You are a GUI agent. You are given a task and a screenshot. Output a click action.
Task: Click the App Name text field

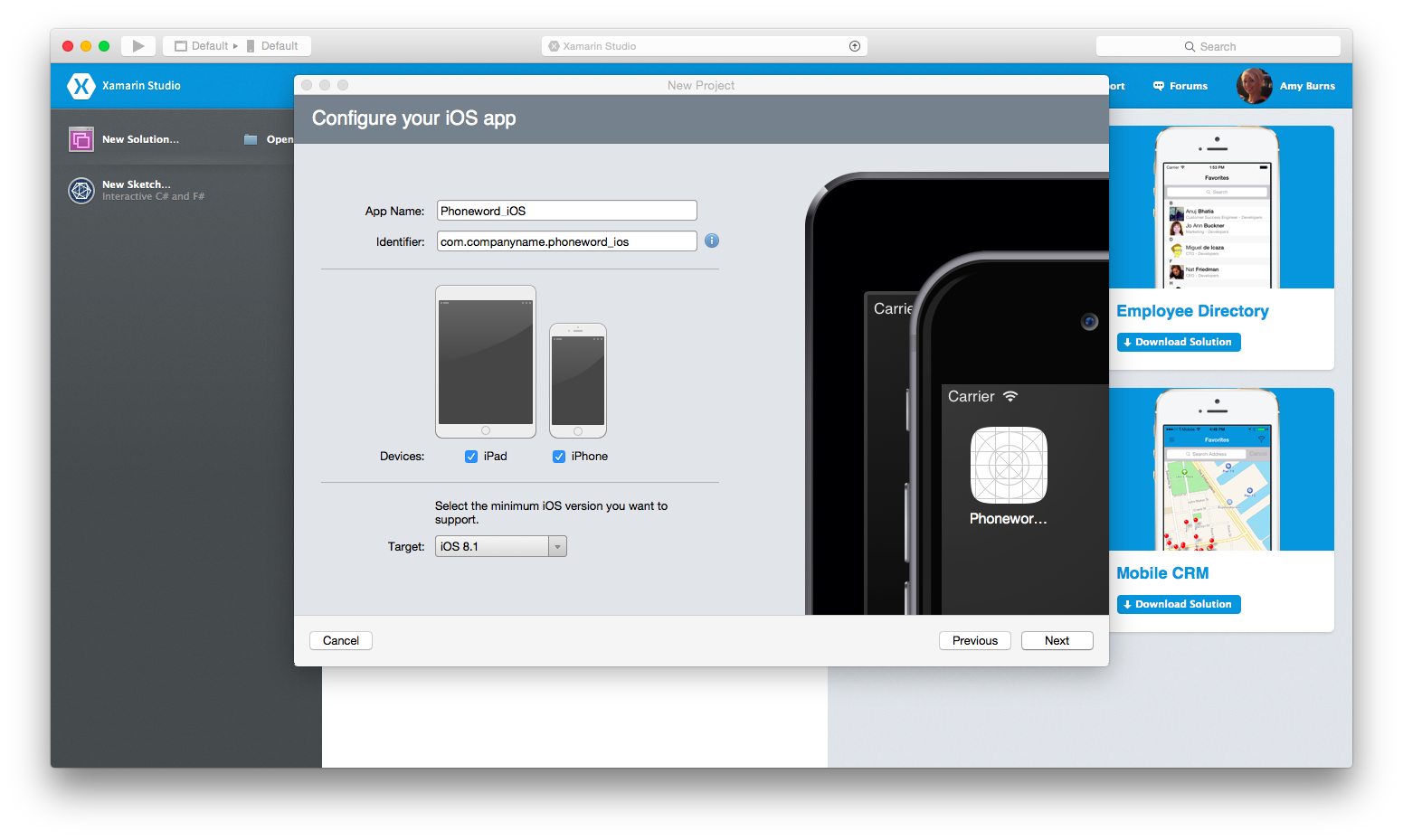(566, 211)
